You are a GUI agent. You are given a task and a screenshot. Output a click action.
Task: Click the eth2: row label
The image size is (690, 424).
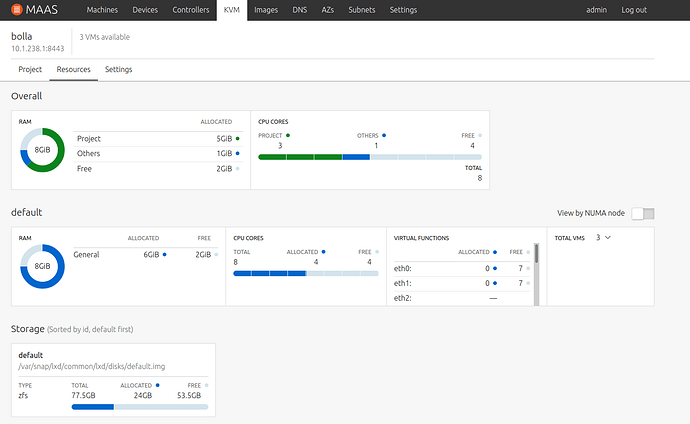coord(403,298)
